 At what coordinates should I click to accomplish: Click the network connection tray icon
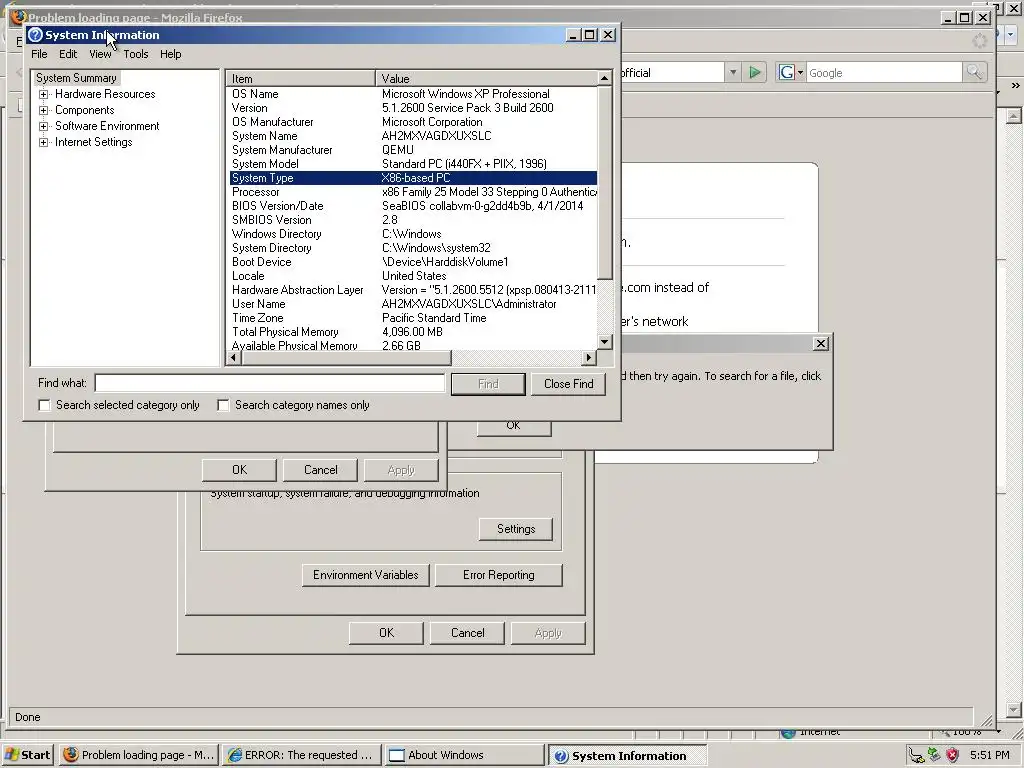coord(916,756)
